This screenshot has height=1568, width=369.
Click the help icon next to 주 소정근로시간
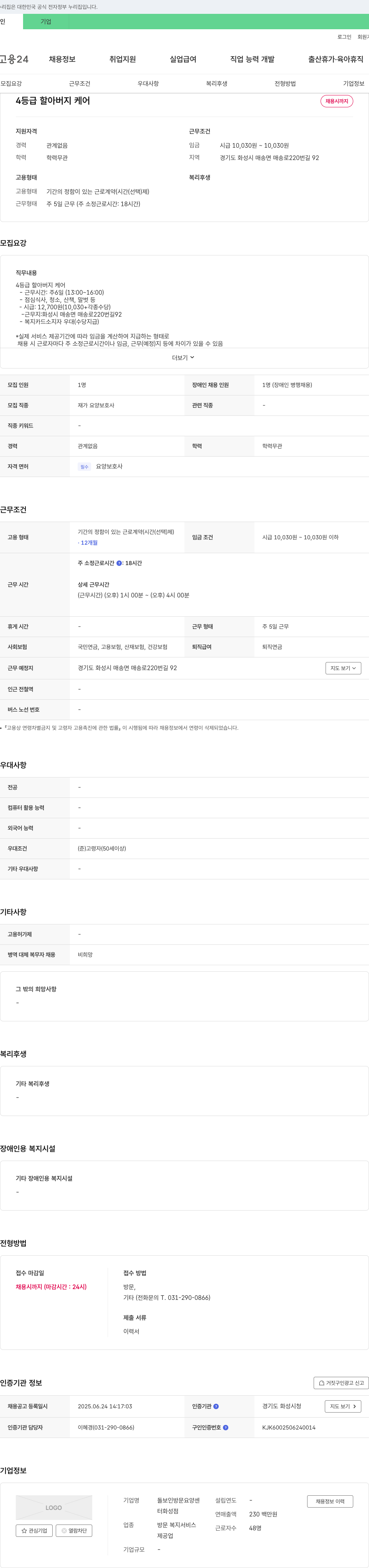click(x=119, y=563)
